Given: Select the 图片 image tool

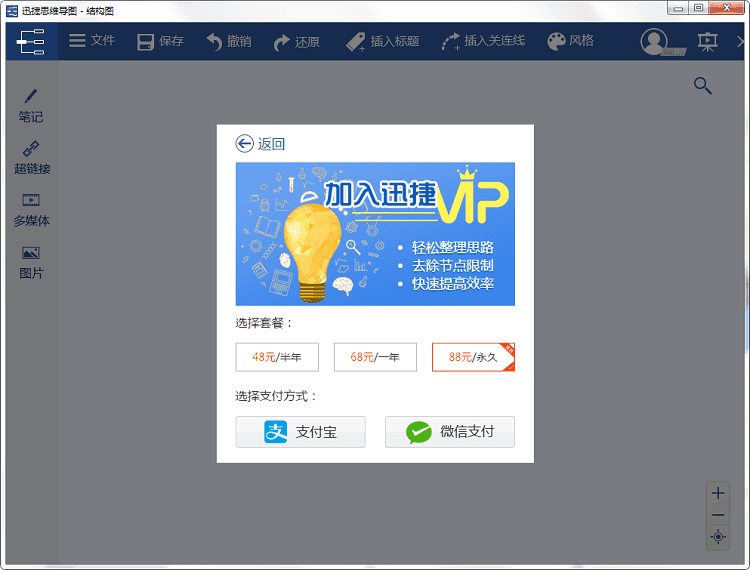Looking at the screenshot, I should click(x=31, y=263).
